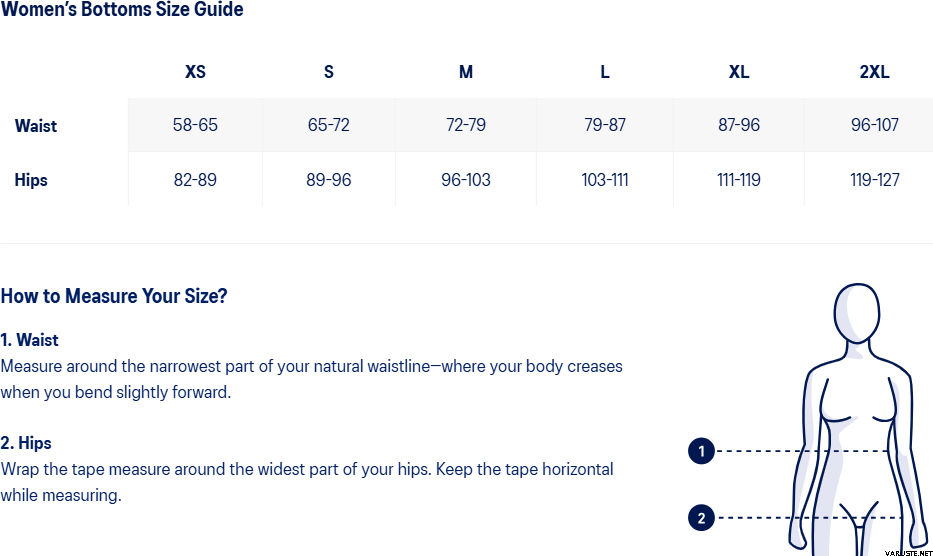
Task: Click the M size column header
Action: 466,72
